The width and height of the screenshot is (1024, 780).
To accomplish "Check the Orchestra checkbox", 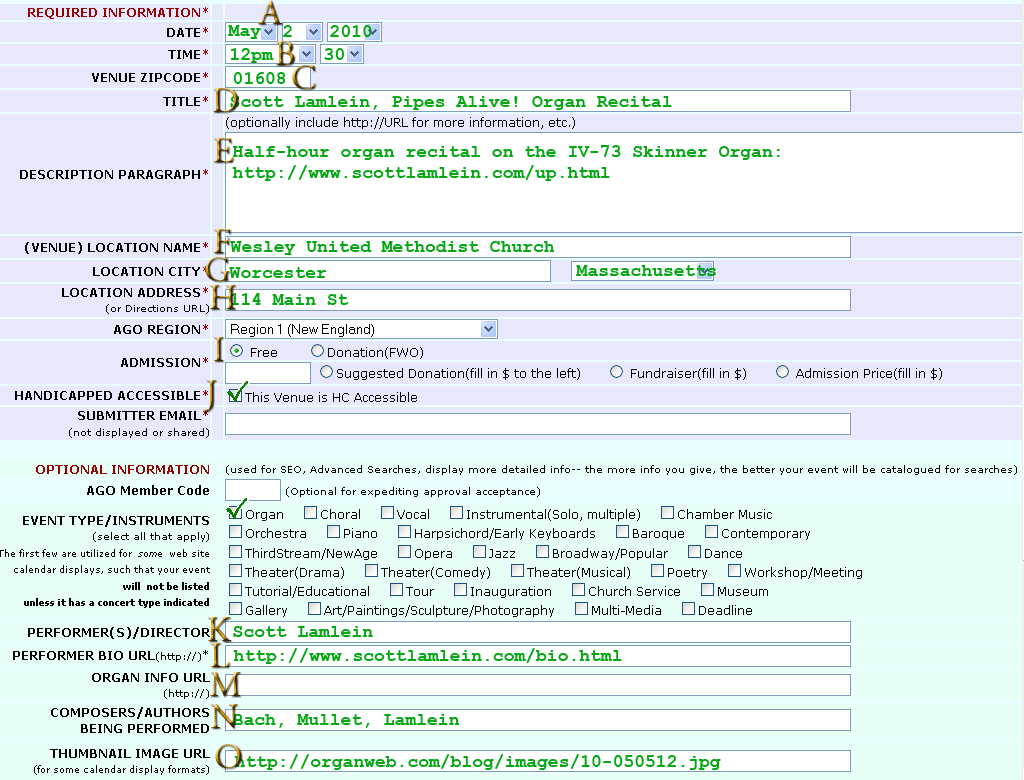I will tap(235, 532).
